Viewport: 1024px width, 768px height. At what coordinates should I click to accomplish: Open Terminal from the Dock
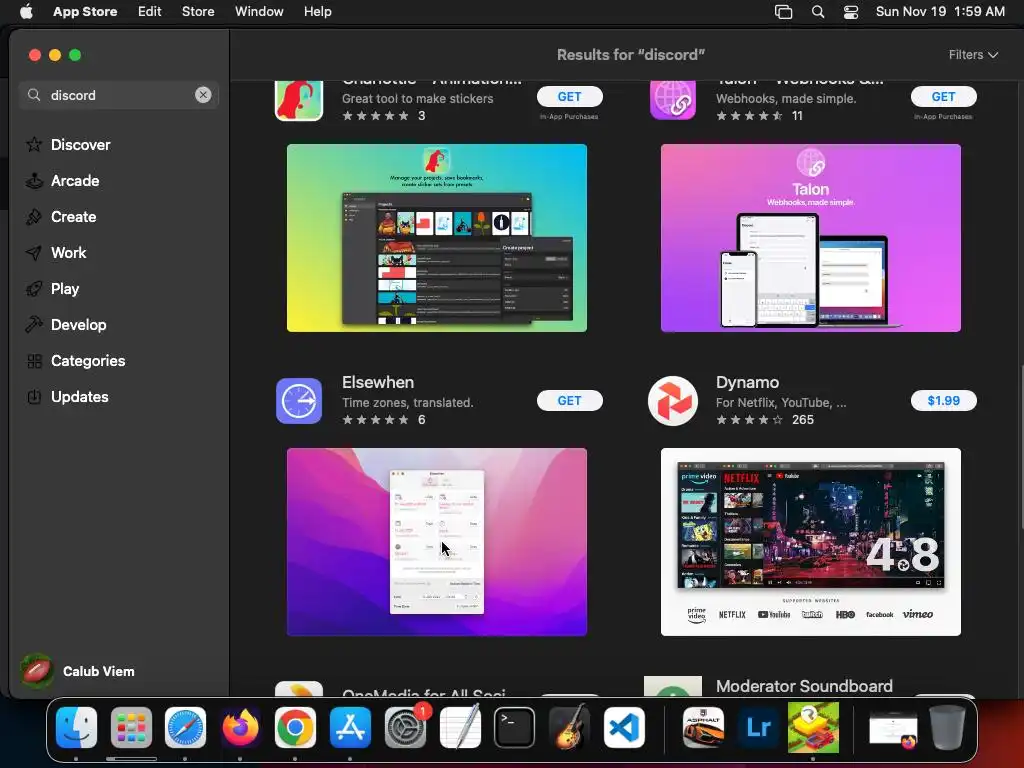click(x=515, y=728)
